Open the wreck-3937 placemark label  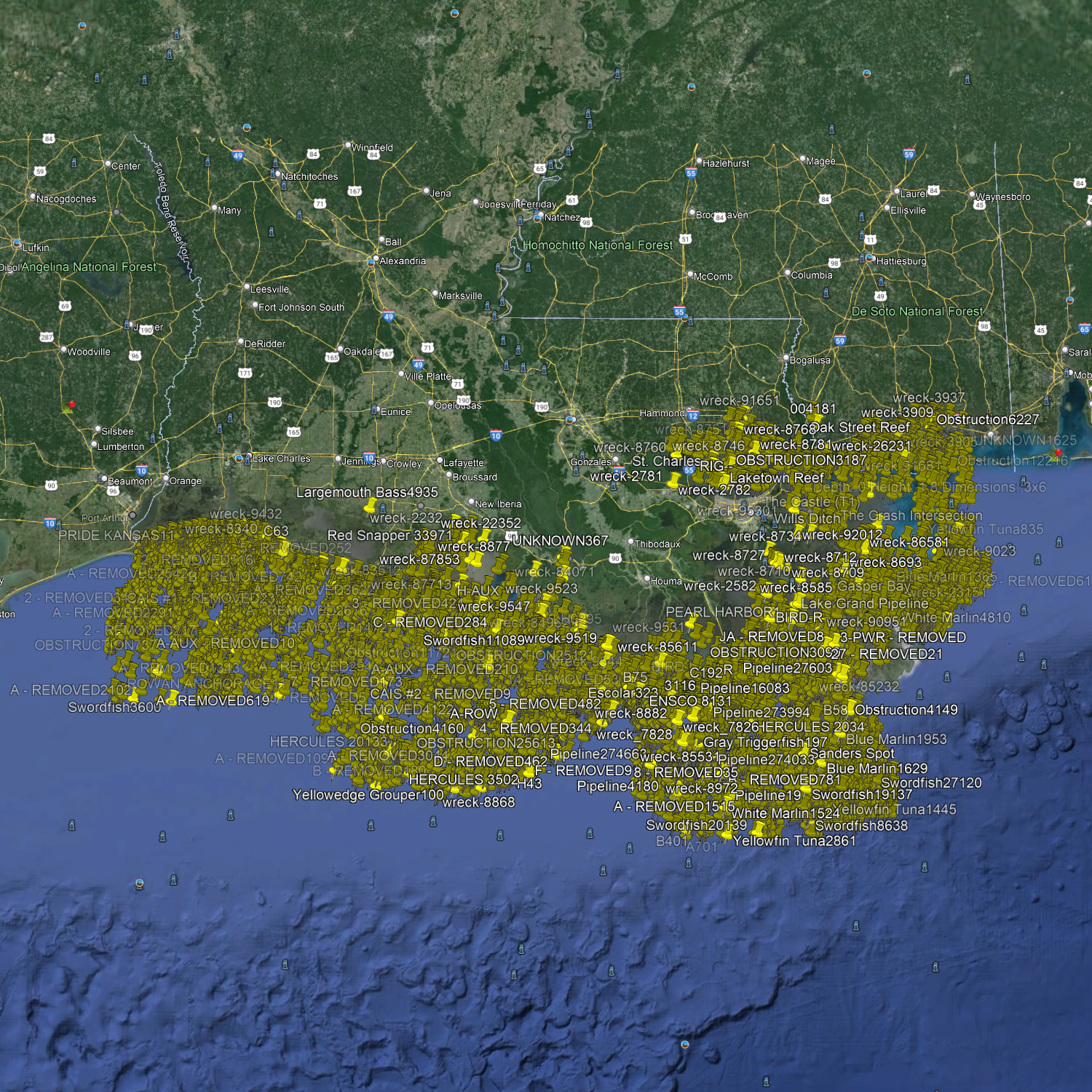click(x=929, y=397)
